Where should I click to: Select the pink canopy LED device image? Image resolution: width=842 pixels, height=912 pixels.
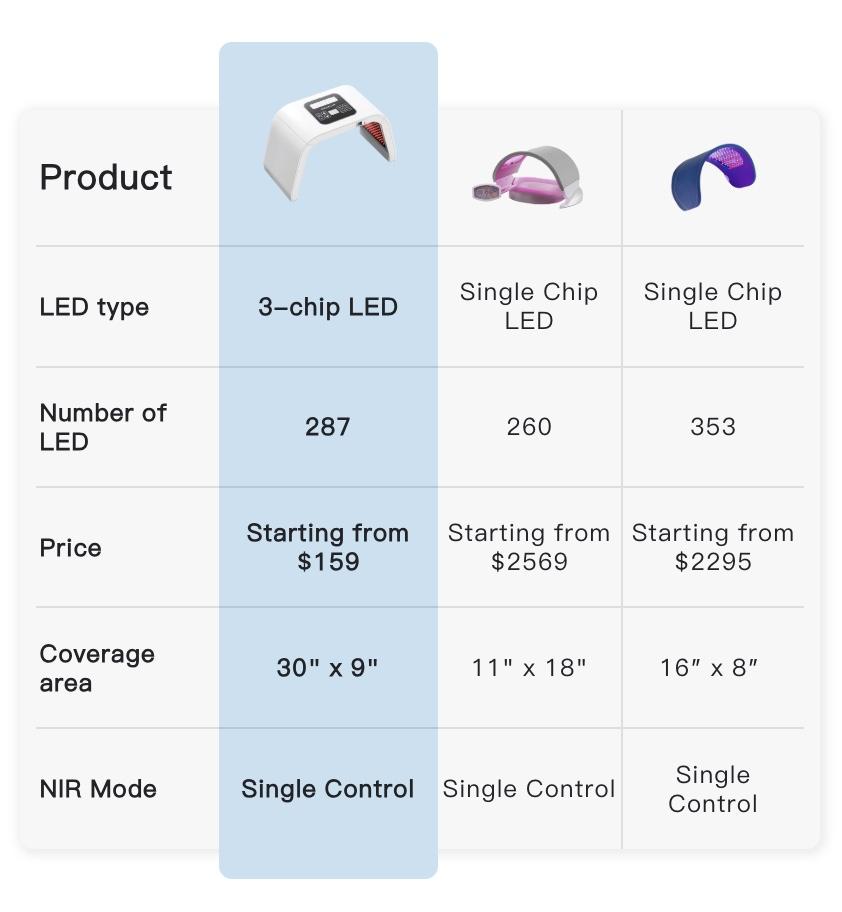528,177
